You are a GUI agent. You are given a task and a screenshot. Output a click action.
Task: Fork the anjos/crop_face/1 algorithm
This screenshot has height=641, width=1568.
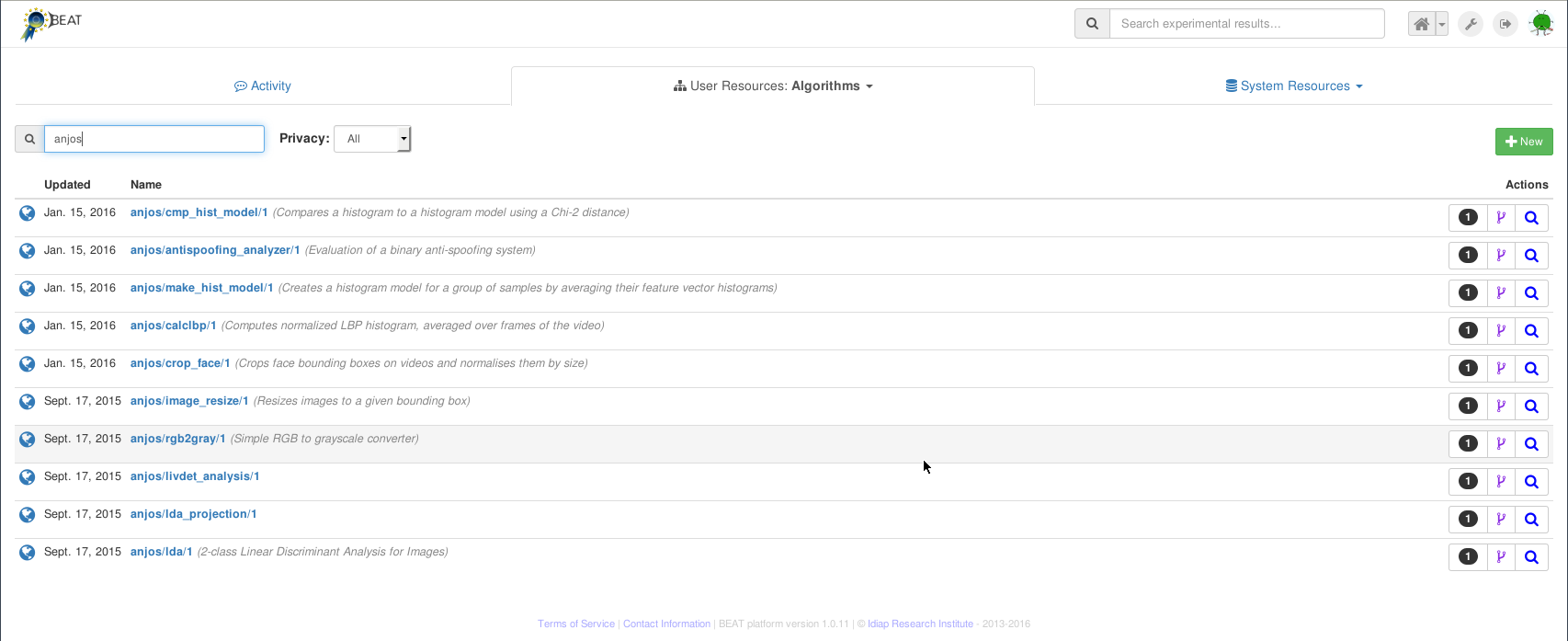coord(1501,369)
